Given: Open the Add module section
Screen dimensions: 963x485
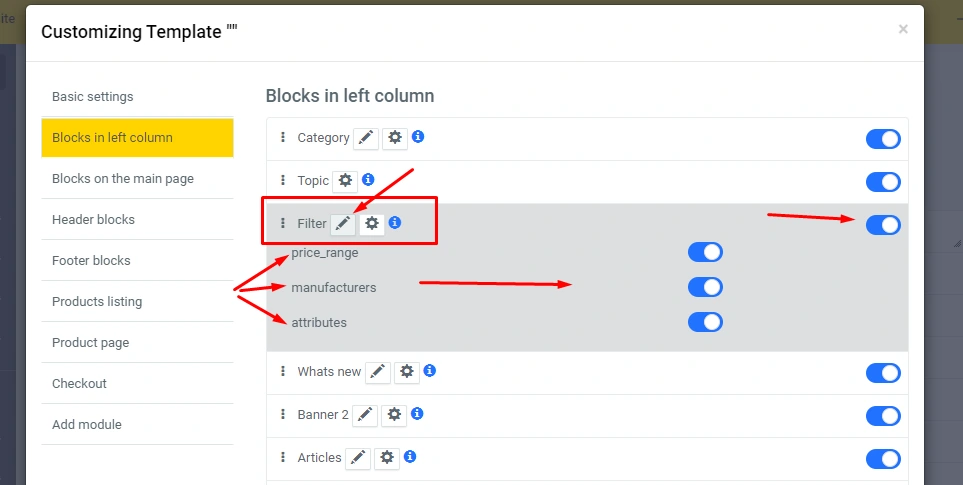Looking at the screenshot, I should pos(87,425).
